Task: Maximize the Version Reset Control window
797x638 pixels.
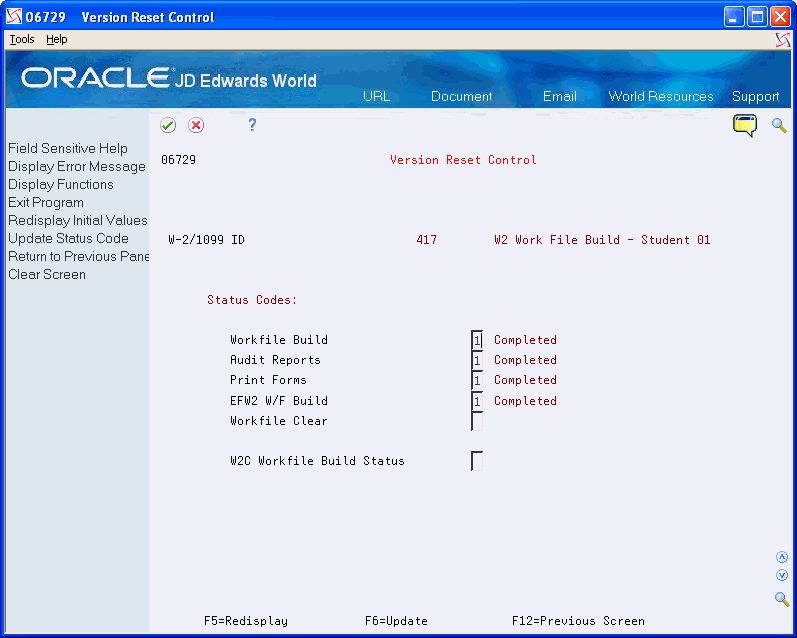Action: point(757,17)
